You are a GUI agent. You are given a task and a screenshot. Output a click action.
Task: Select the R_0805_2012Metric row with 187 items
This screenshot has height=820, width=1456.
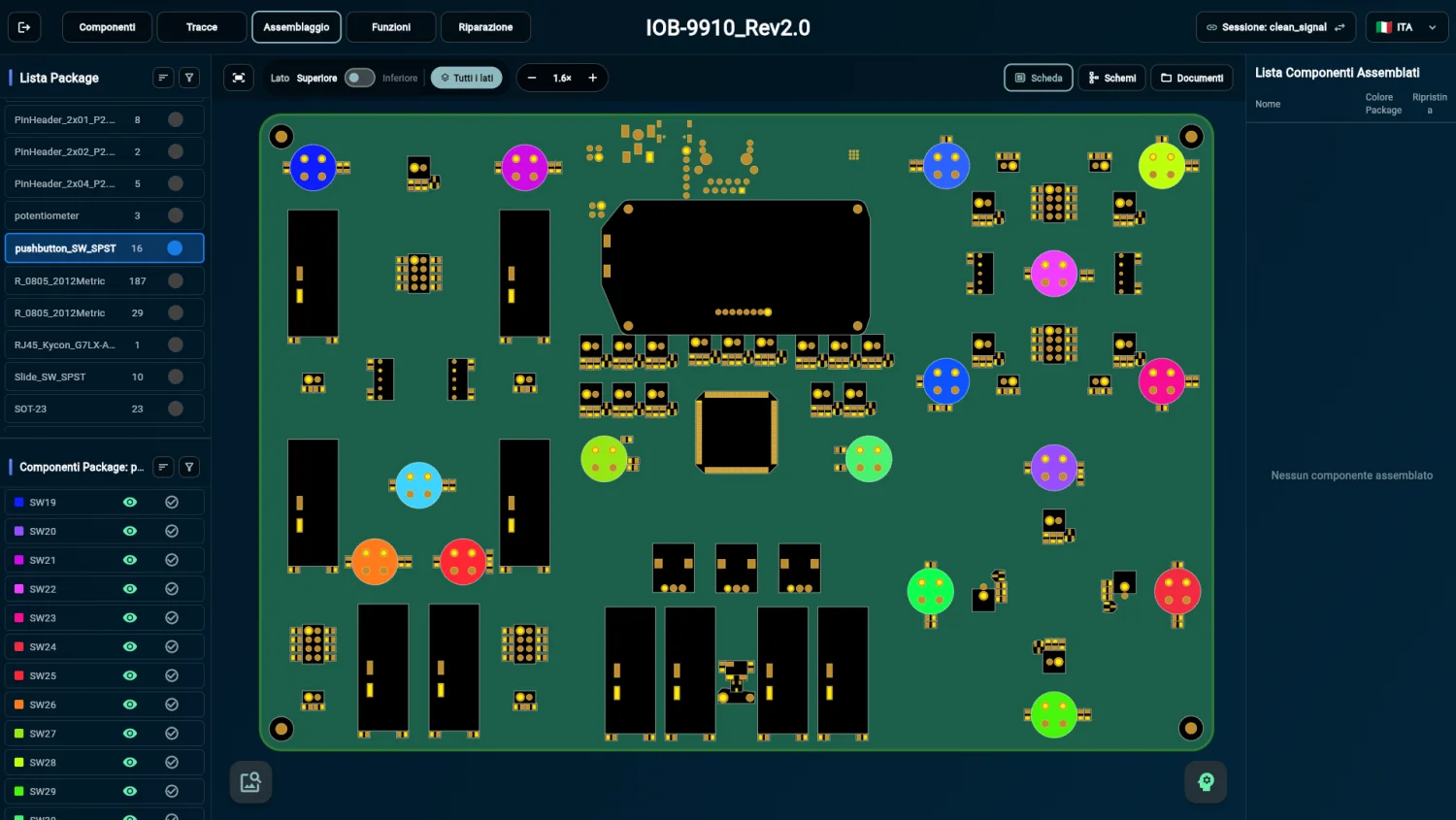coord(105,280)
